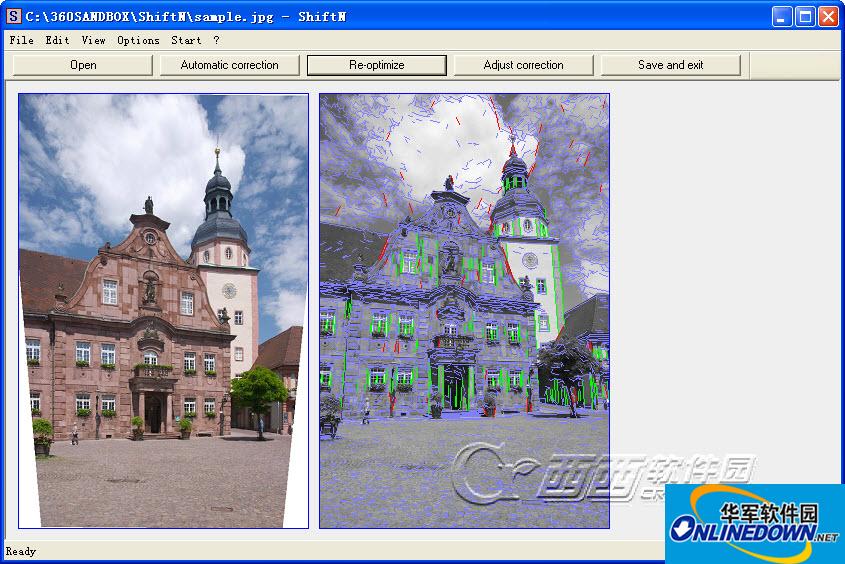Close the ShiftN window

tap(828, 17)
